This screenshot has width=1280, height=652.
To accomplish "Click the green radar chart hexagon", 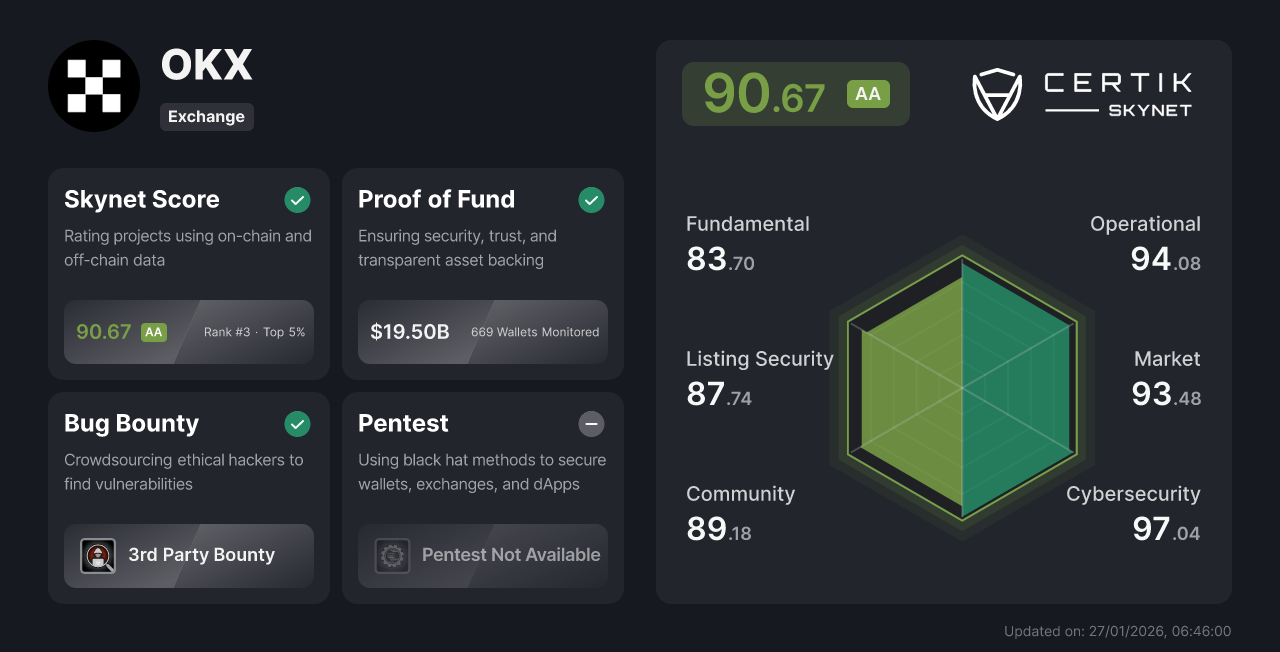I will [x=962, y=387].
